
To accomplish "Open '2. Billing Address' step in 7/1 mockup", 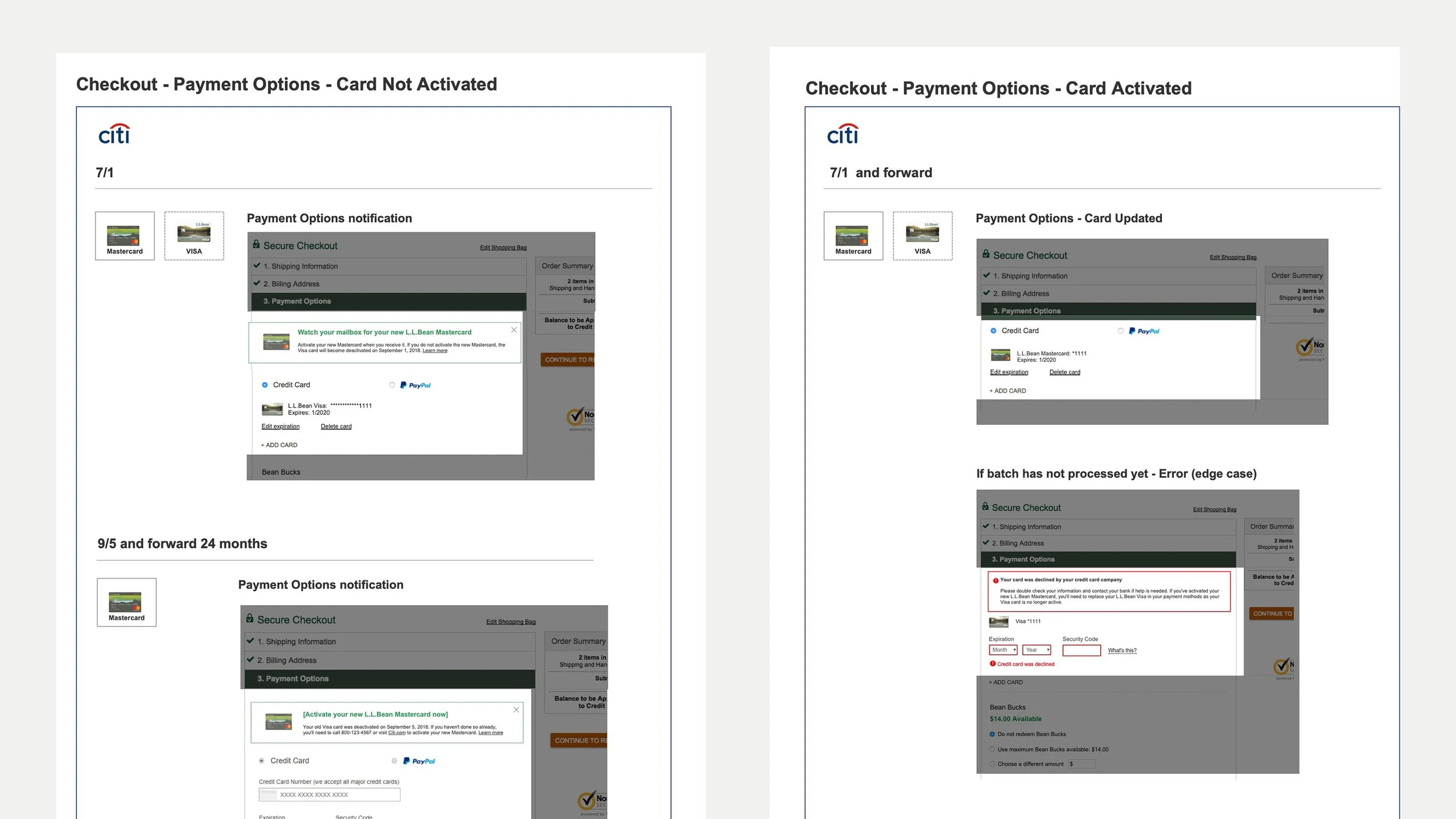I will point(389,284).
